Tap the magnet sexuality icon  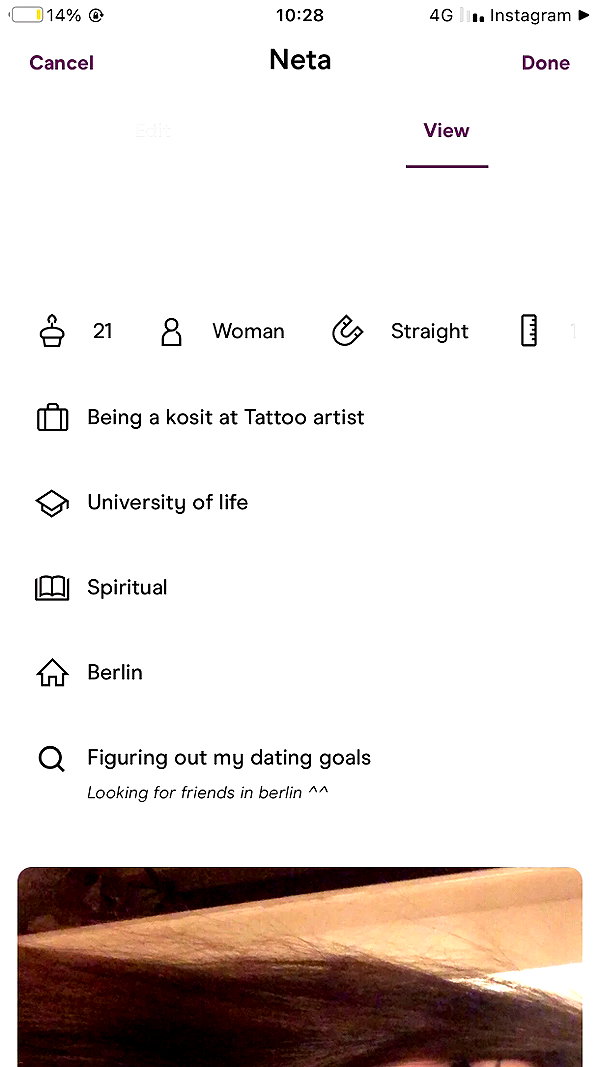click(x=347, y=331)
